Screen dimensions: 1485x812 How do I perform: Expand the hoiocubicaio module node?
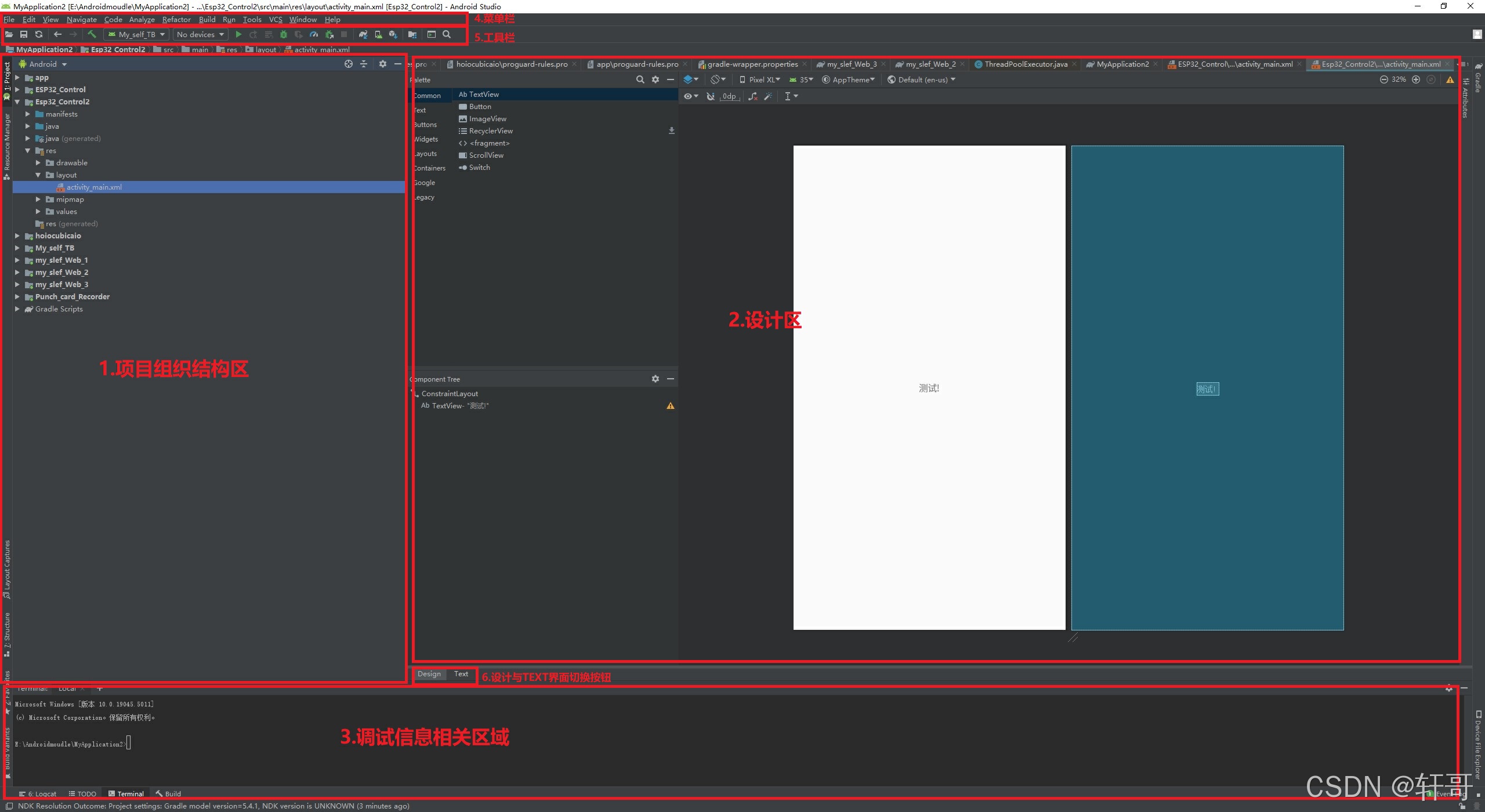[17, 236]
